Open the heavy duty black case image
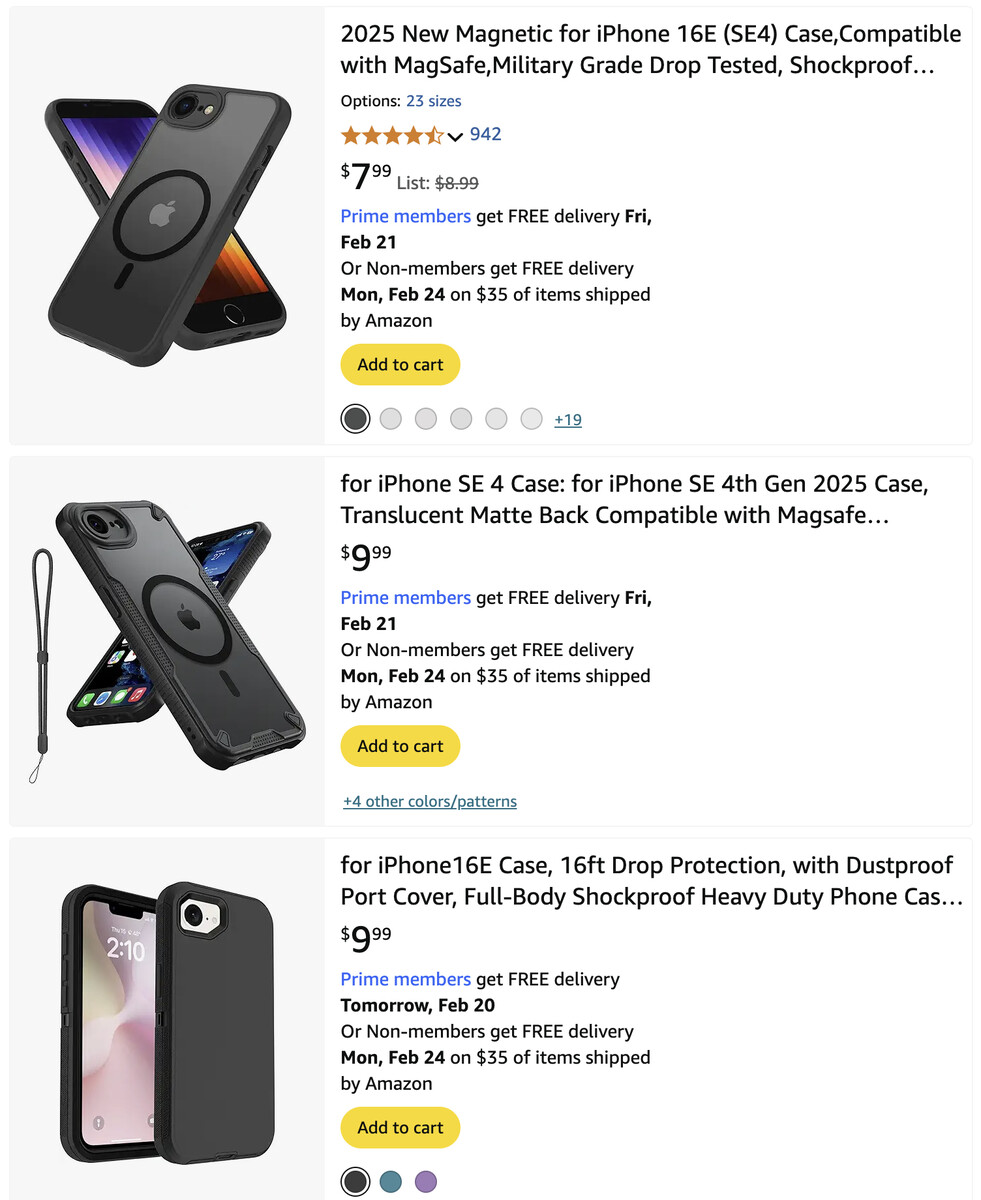 167,1020
